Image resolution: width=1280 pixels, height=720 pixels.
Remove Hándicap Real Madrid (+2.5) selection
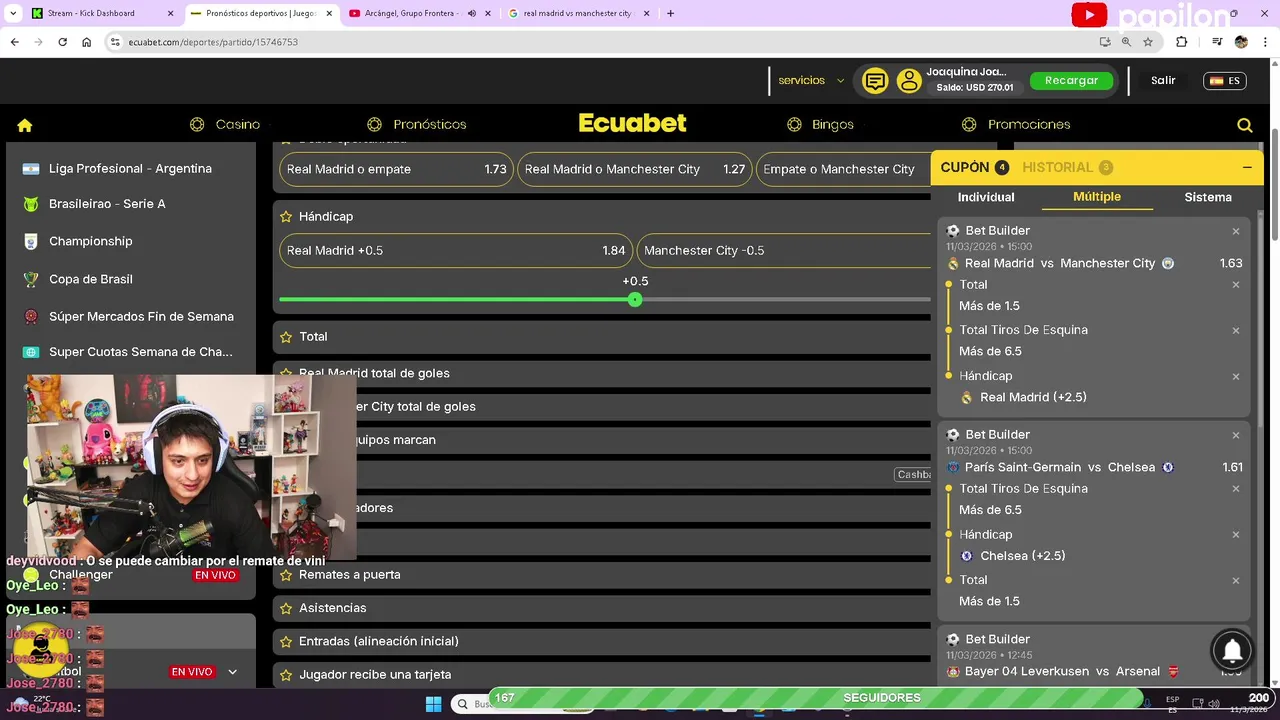pyautogui.click(x=1236, y=376)
